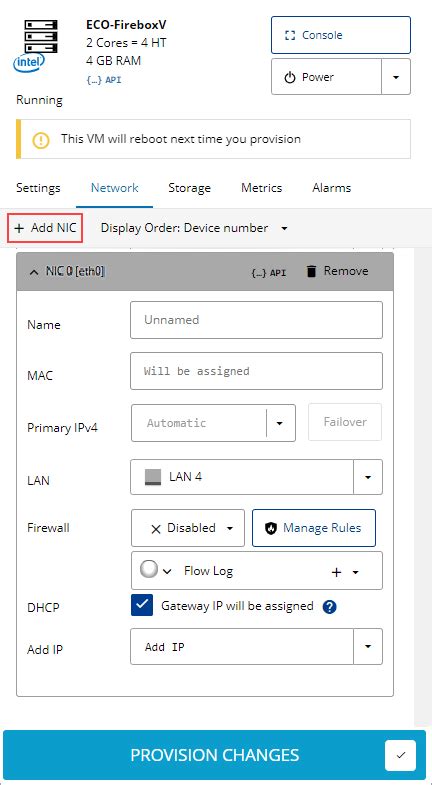The height and width of the screenshot is (785, 432).
Task: Switch to the Storage tab
Action: 189,188
